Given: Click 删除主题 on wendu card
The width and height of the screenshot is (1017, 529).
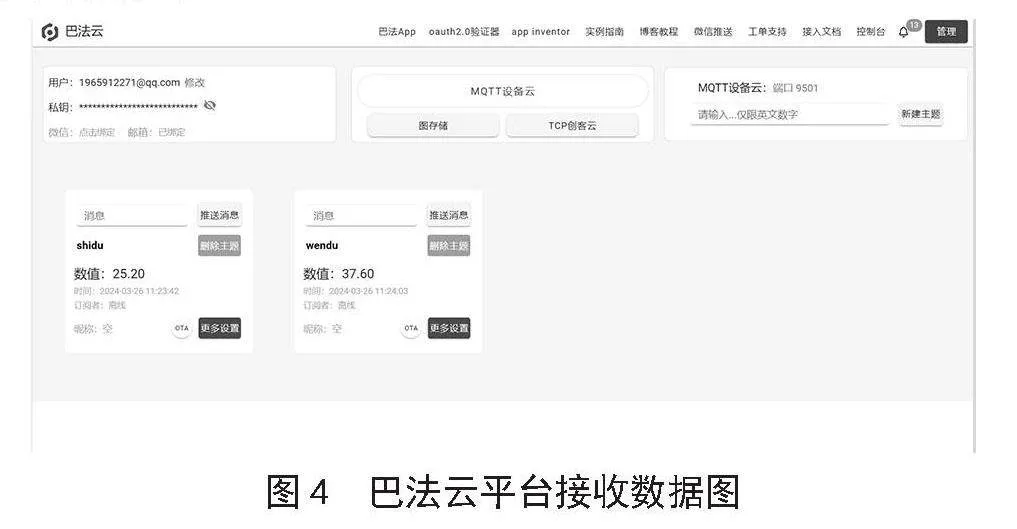Looking at the screenshot, I should coord(449,246).
